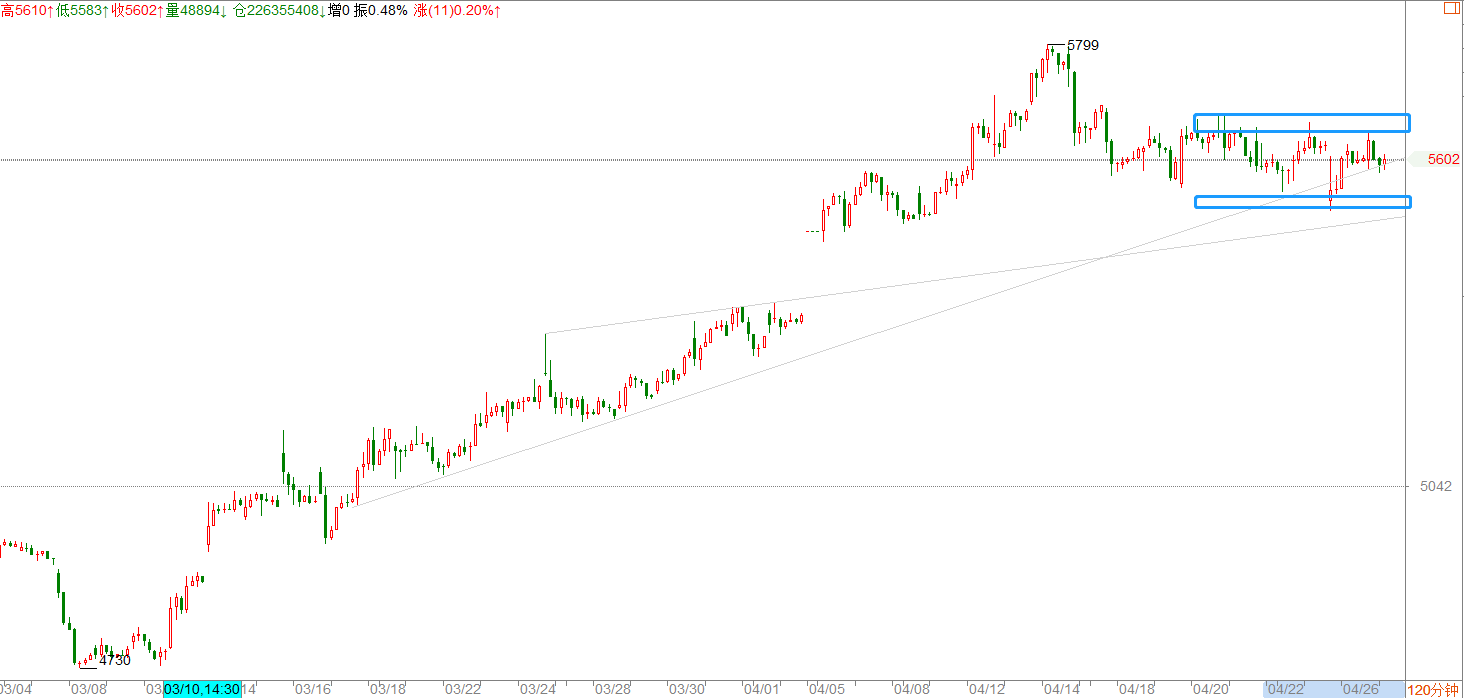Open the 120分钟 period selector
This screenshot has width=1464, height=698.
[x=1432, y=689]
